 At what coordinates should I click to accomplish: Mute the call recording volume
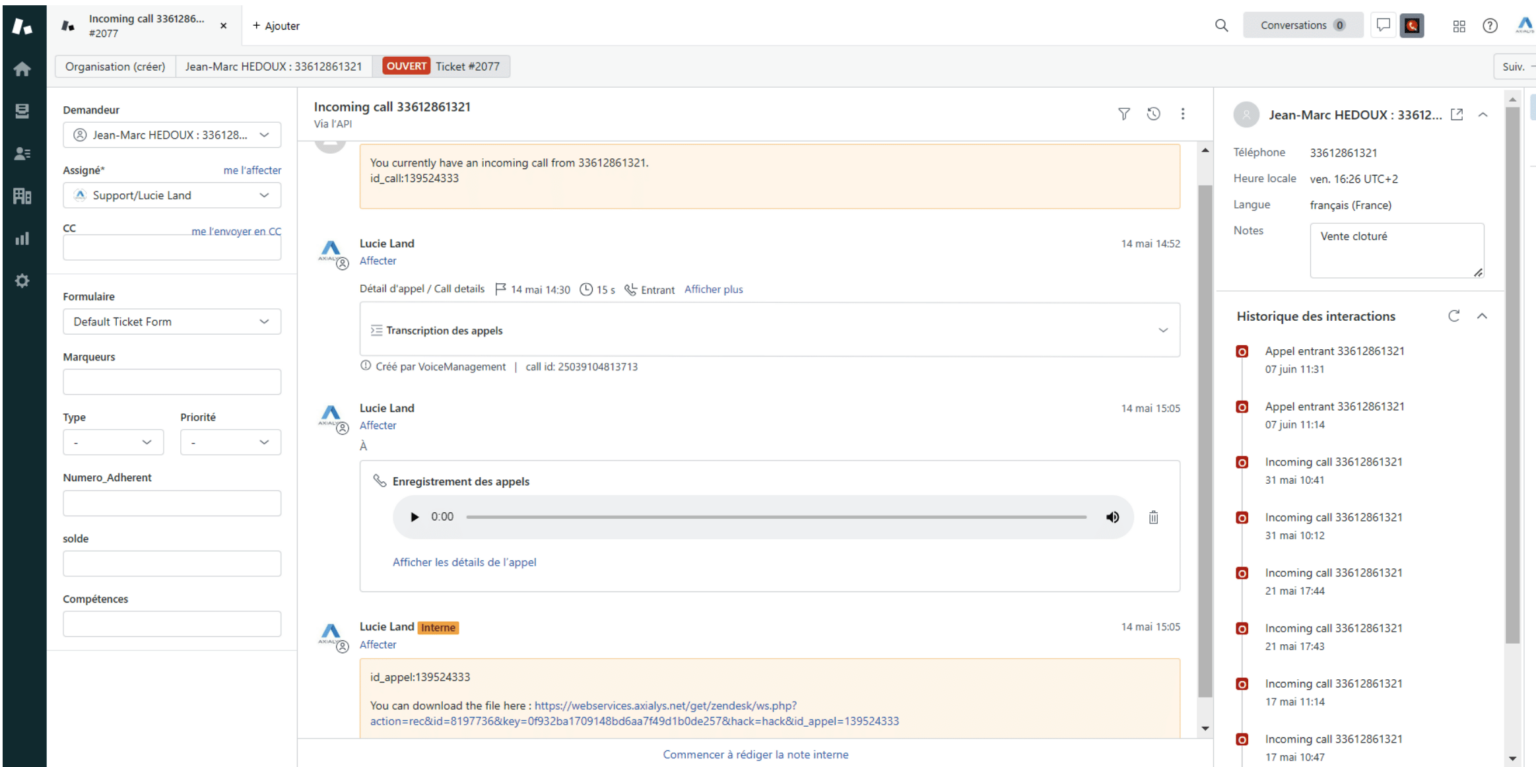click(1112, 517)
